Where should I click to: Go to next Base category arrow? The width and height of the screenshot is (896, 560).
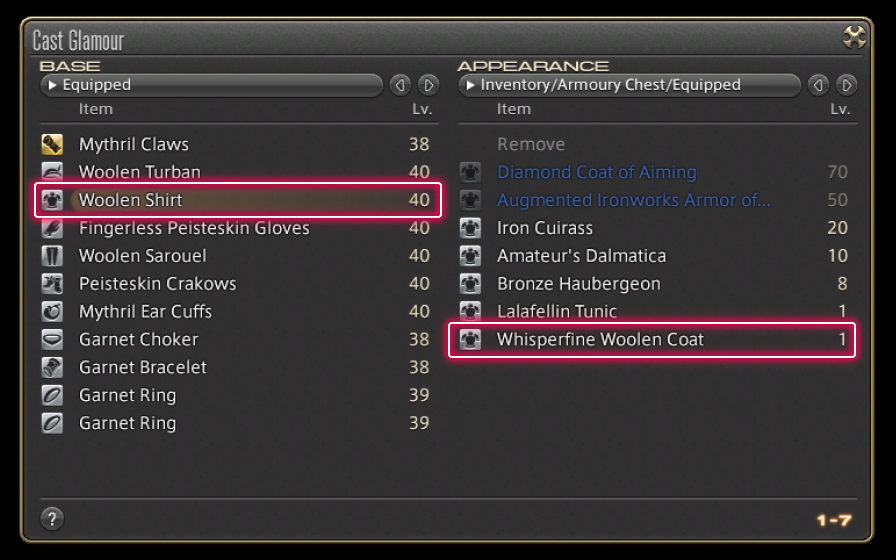pyautogui.click(x=428, y=85)
